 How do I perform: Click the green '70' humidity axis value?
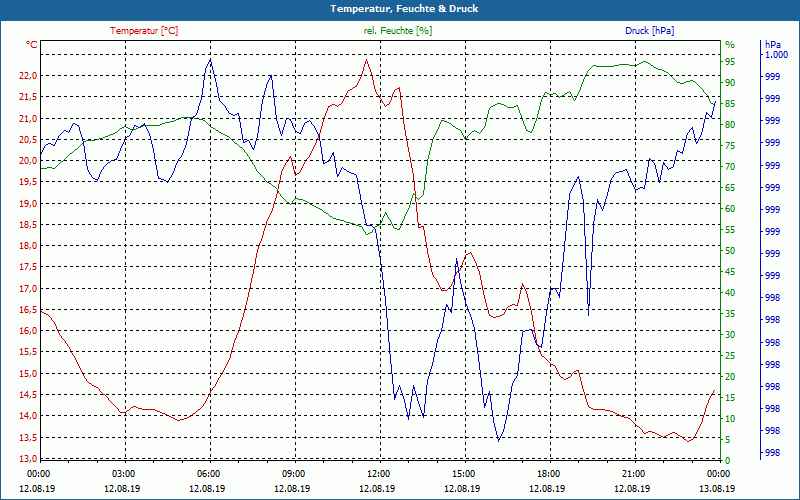[x=730, y=167]
